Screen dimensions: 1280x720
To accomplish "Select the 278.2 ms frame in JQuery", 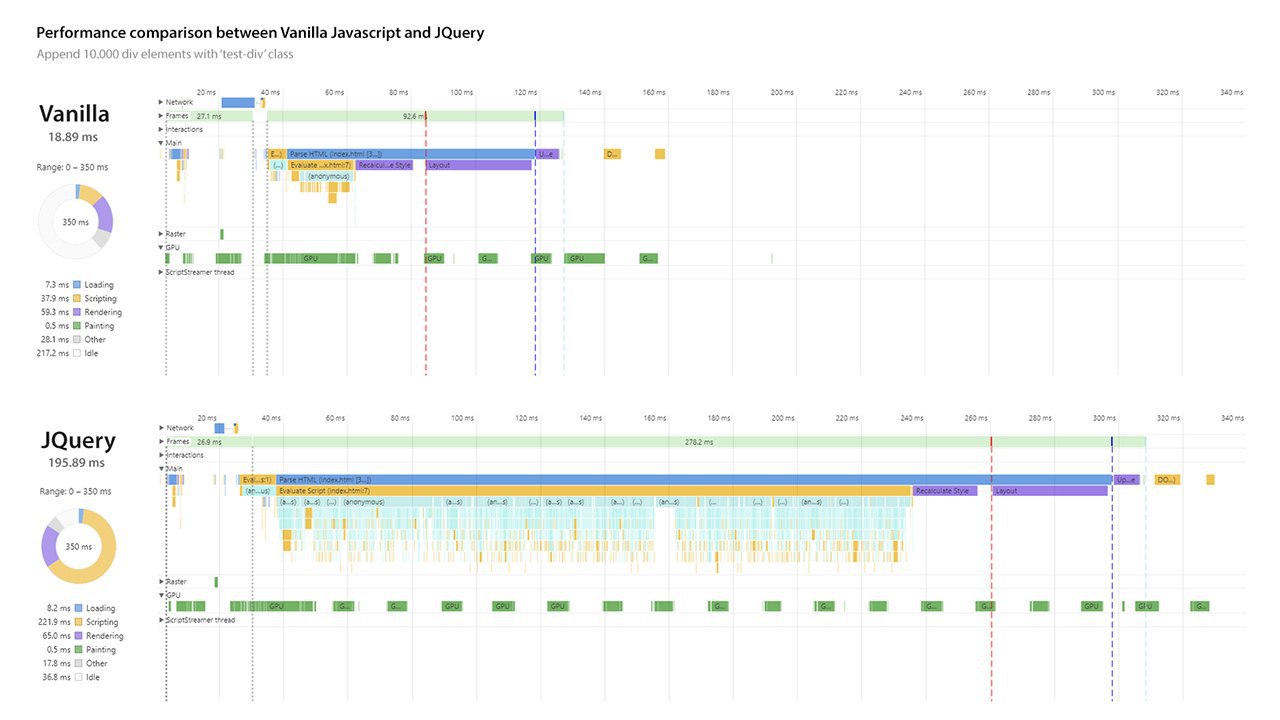I will pyautogui.click(x=699, y=441).
